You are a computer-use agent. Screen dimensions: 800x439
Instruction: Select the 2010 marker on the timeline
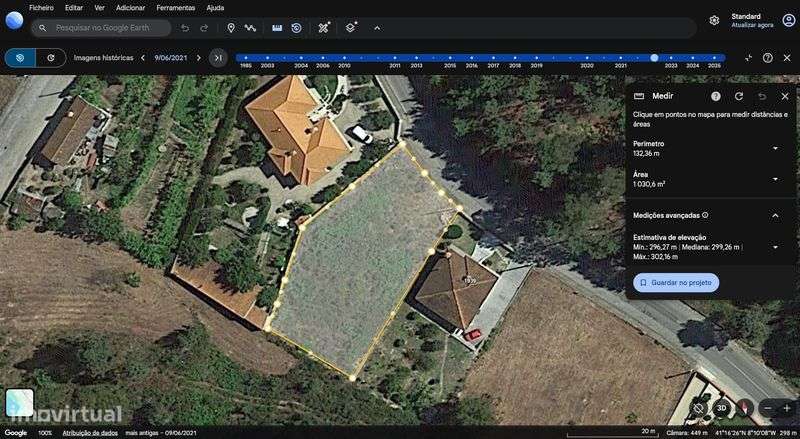(344, 58)
